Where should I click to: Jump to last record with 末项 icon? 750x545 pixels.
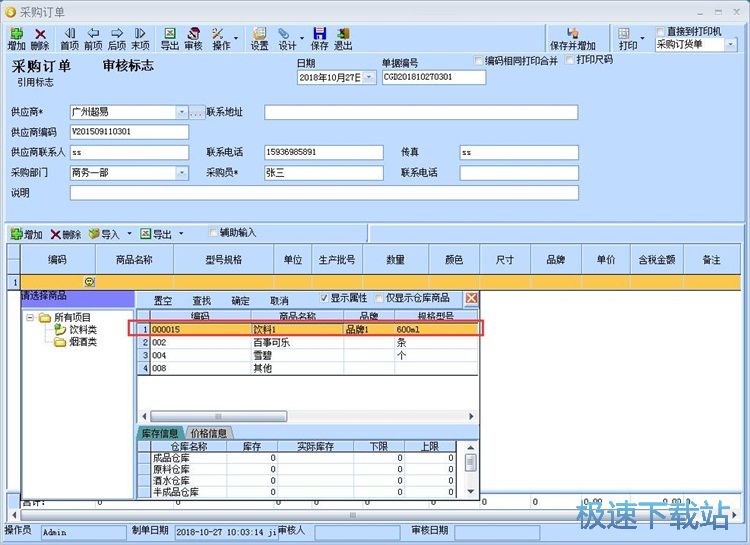tap(140, 33)
